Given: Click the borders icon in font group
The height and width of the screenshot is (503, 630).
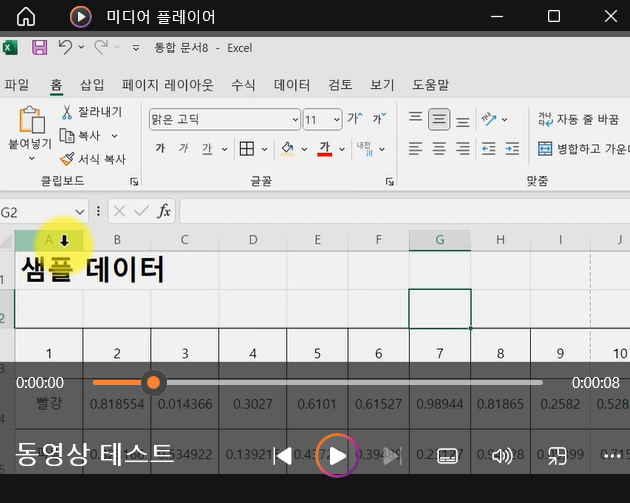Looking at the screenshot, I should click(246, 149).
